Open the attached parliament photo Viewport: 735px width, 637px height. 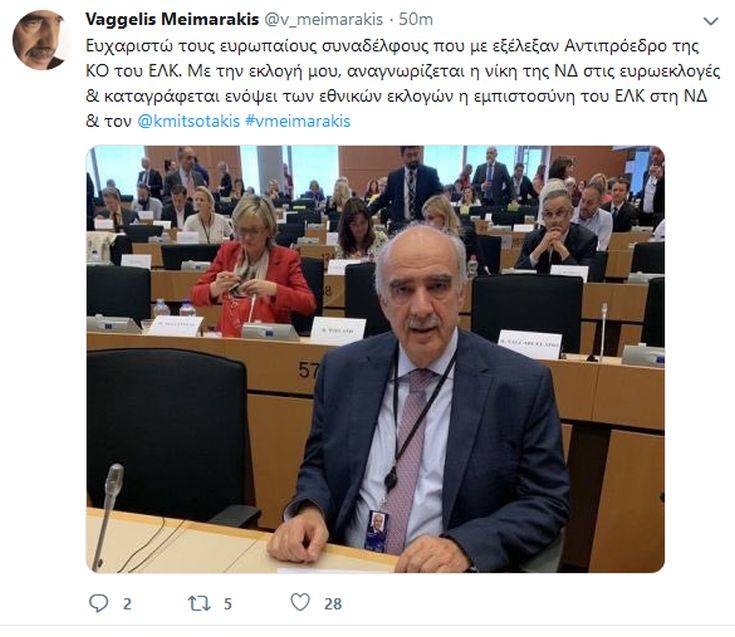click(x=375, y=359)
